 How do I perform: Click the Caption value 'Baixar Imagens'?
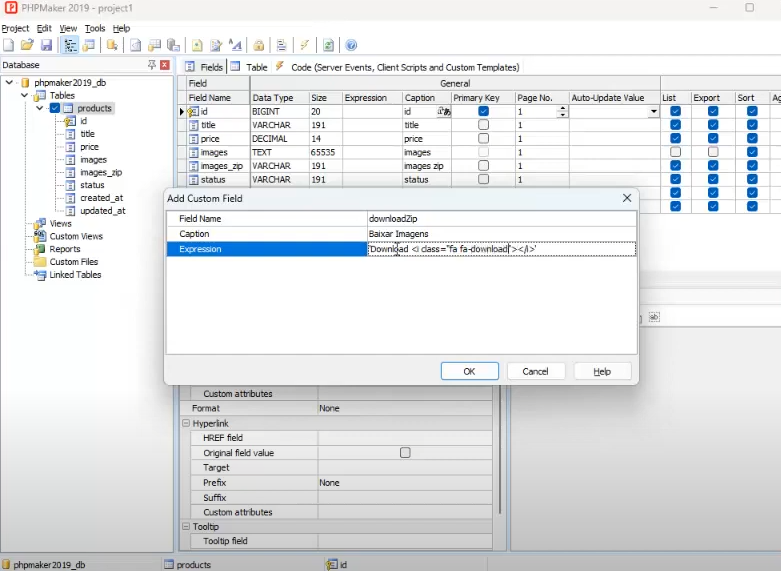[x=398, y=234]
